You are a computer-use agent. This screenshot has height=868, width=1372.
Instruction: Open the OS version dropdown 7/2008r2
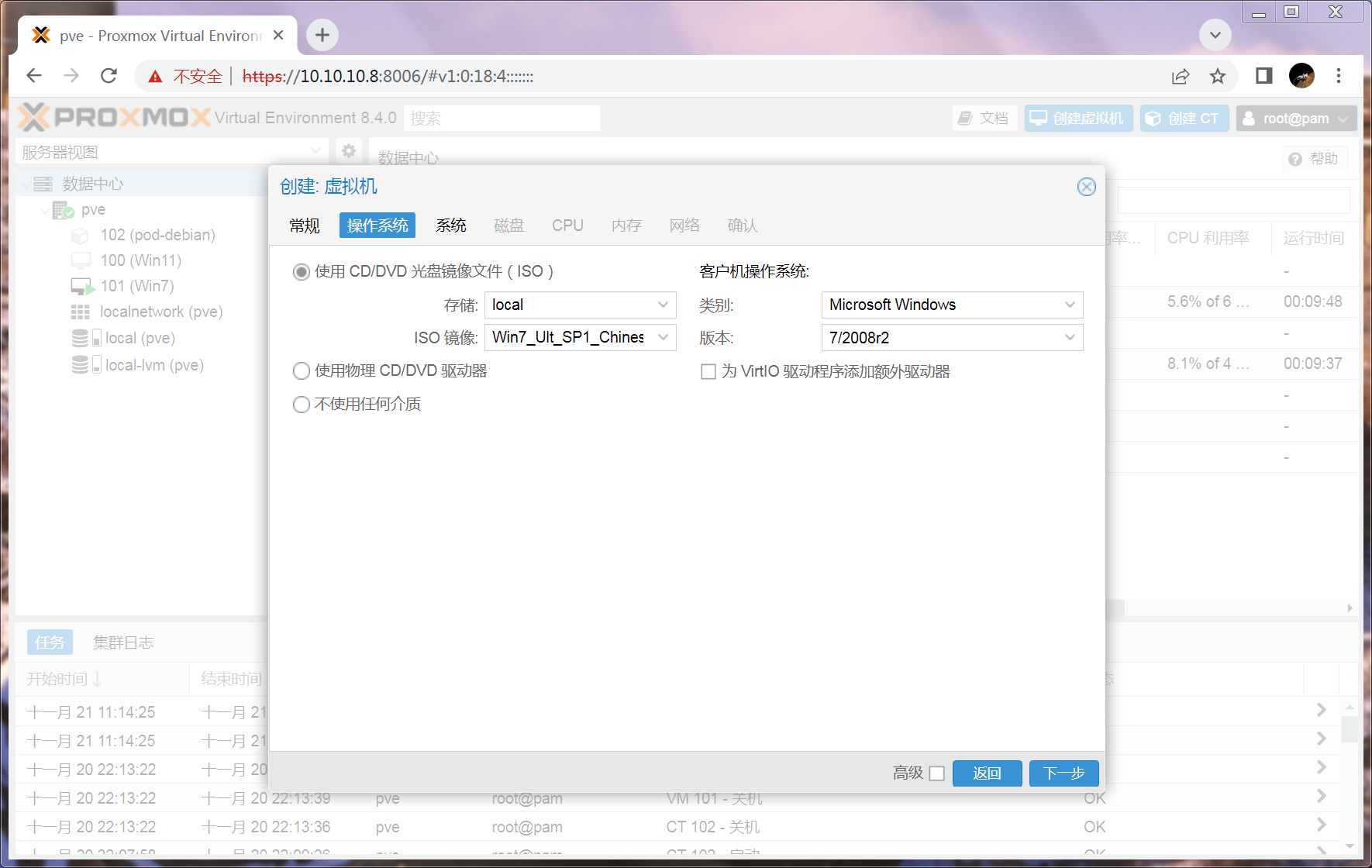[951, 338]
